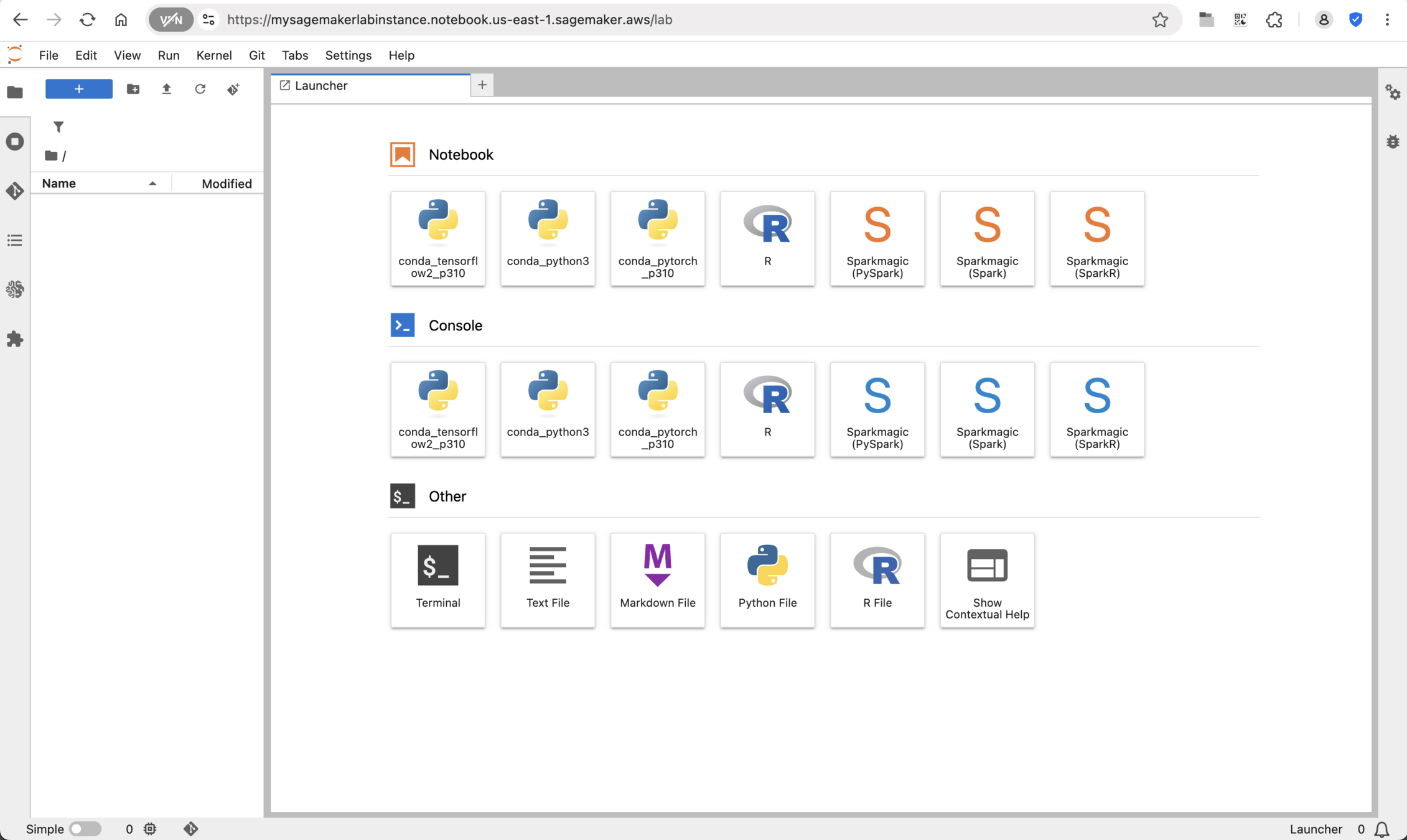Screen dimensions: 1407x840
Task: Create a new Markdown File
Action: tap(657, 579)
